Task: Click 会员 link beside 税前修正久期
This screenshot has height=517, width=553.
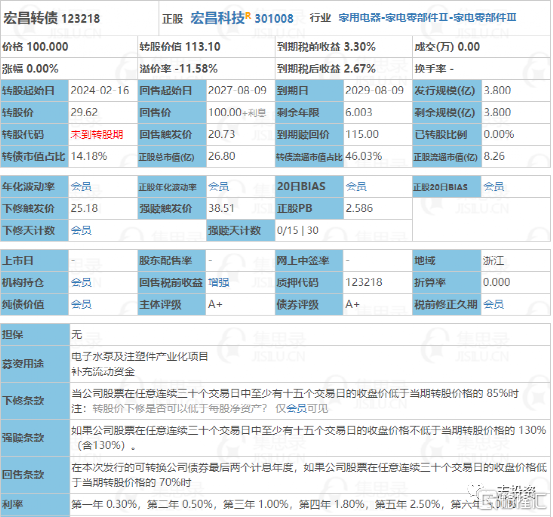Action: pos(493,304)
